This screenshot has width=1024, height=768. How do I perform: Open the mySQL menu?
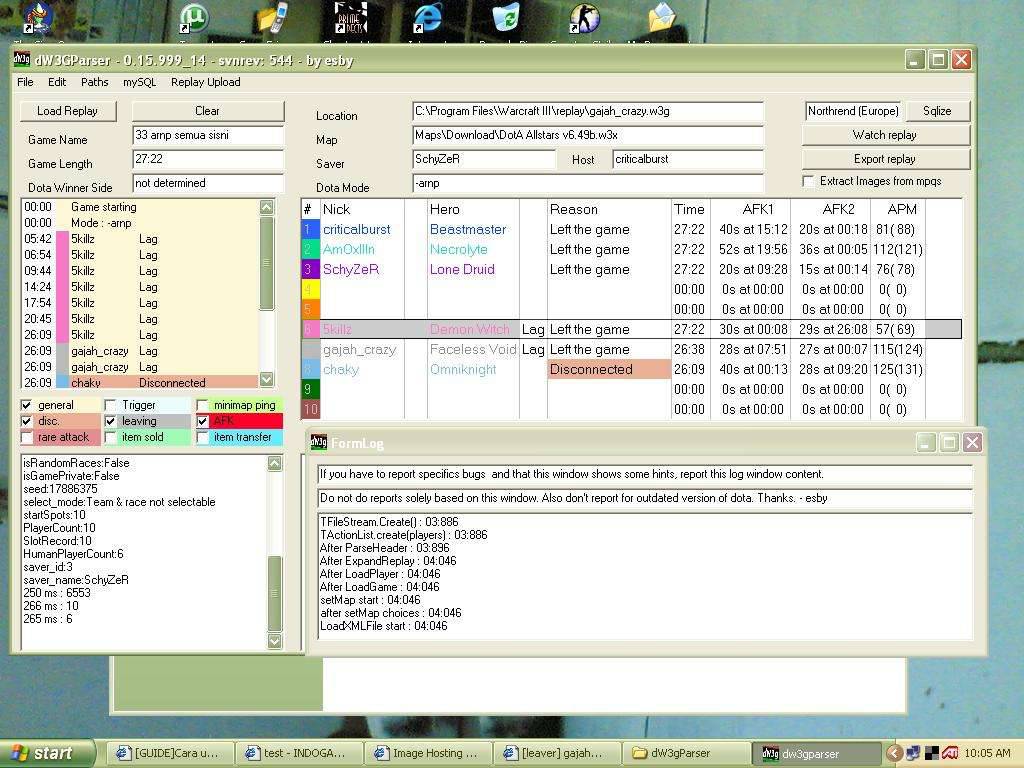coord(140,82)
